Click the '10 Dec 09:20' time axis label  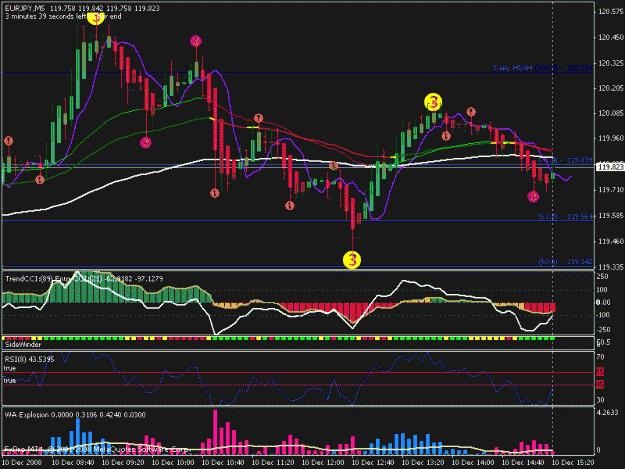123,463
